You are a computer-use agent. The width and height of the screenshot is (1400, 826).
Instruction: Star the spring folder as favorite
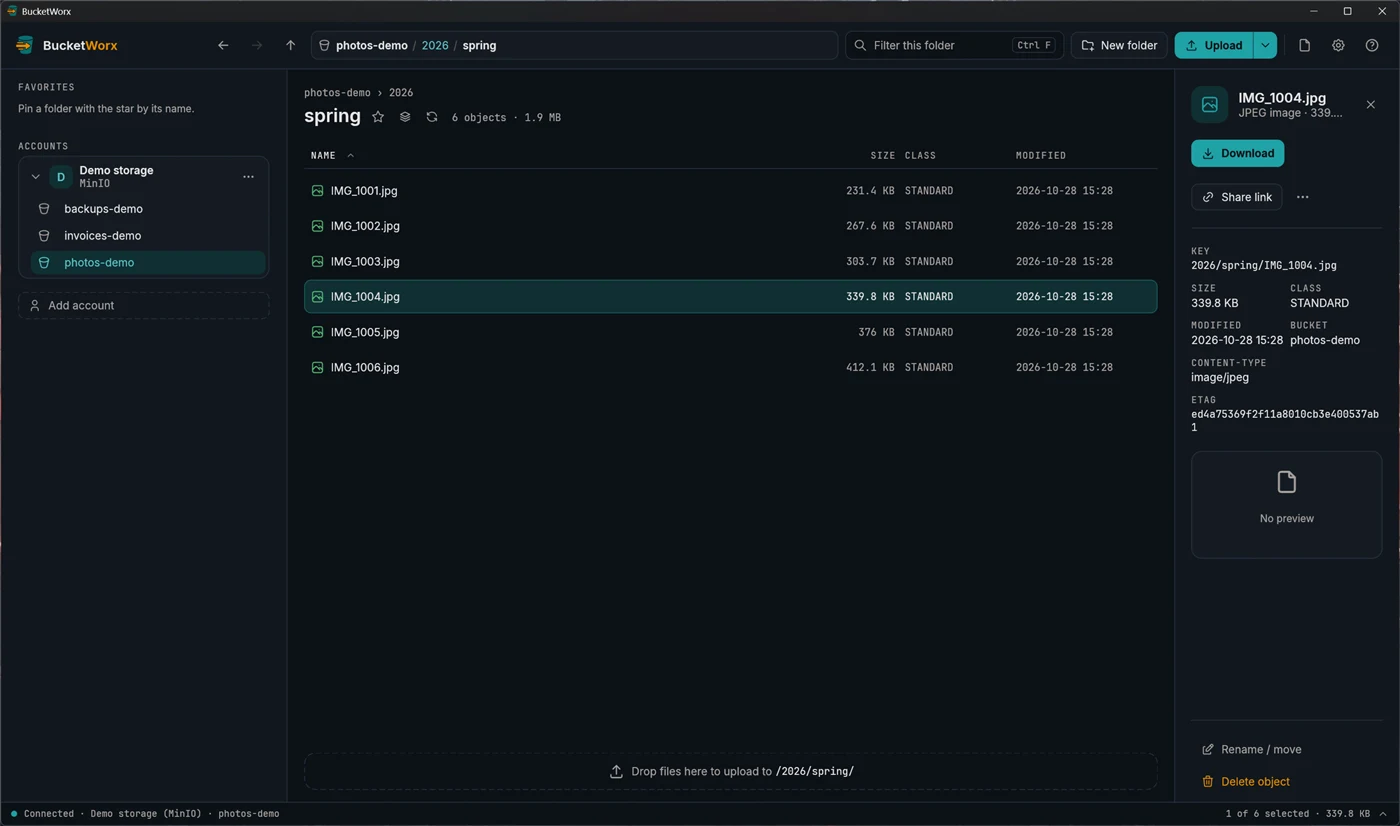pyautogui.click(x=378, y=117)
